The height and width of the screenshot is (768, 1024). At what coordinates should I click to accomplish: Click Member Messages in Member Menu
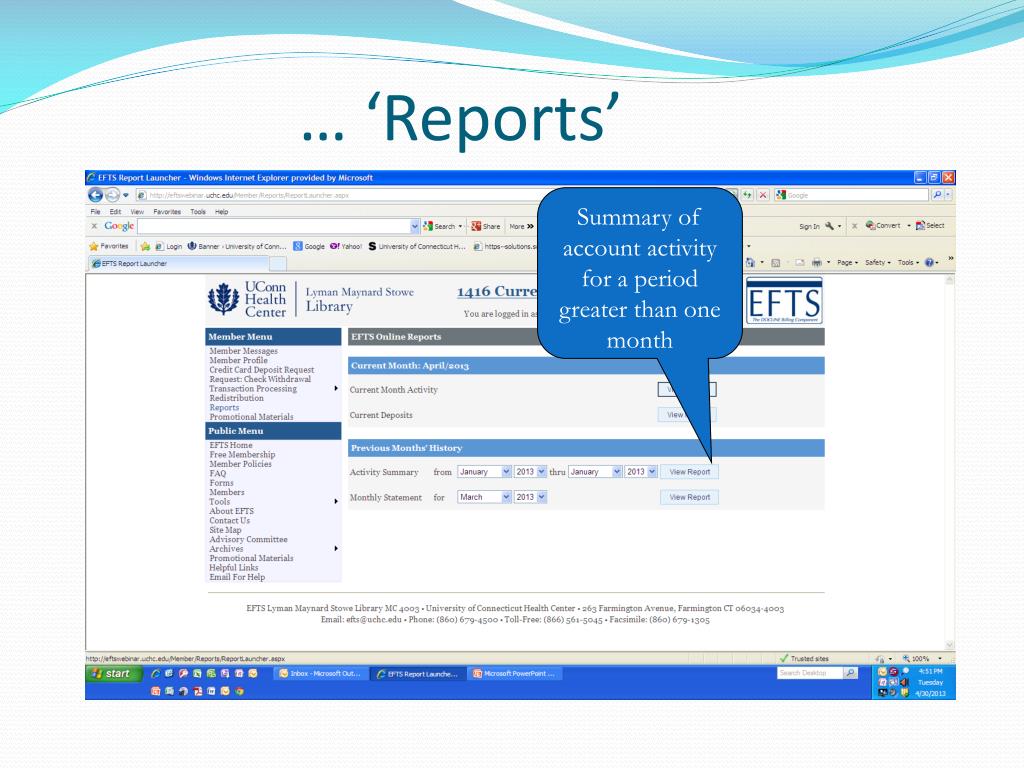click(244, 351)
